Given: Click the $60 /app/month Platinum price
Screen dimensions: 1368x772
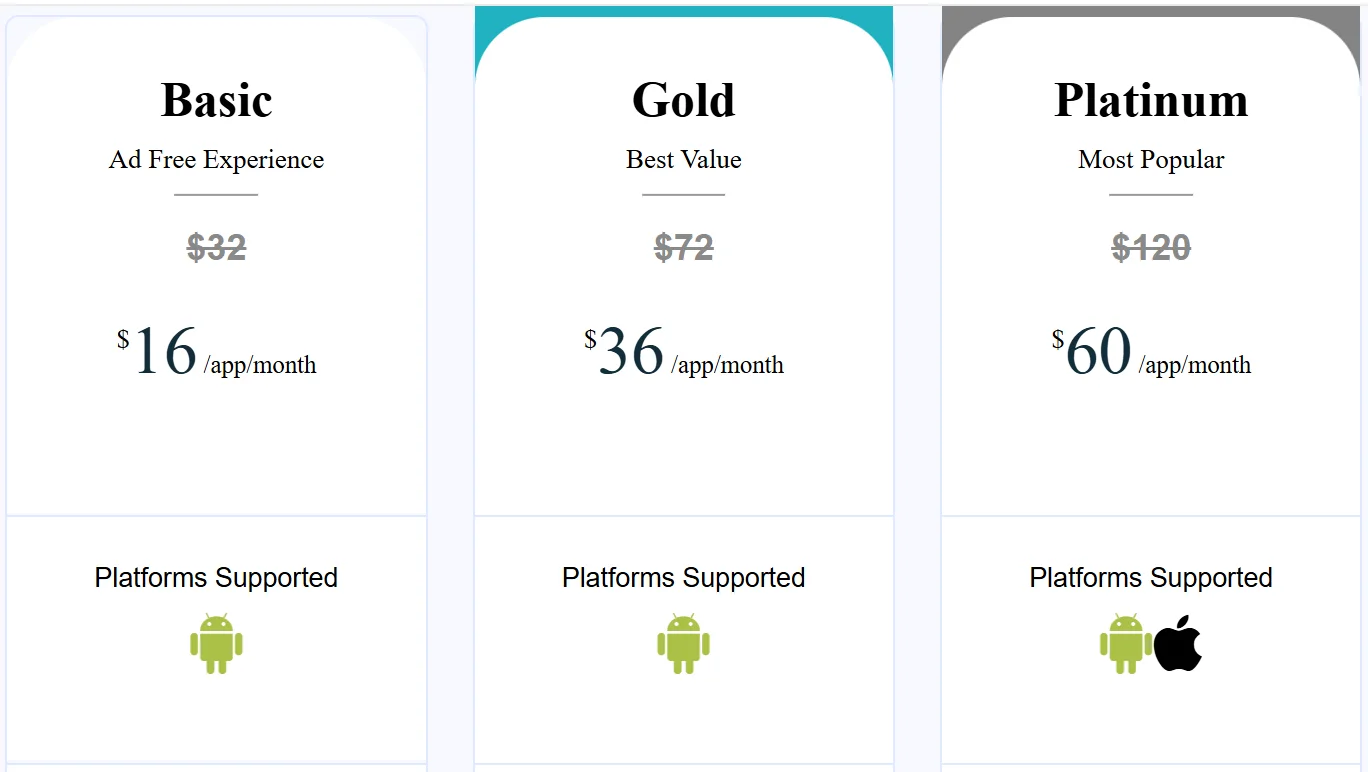Looking at the screenshot, I should pyautogui.click(x=1151, y=353).
